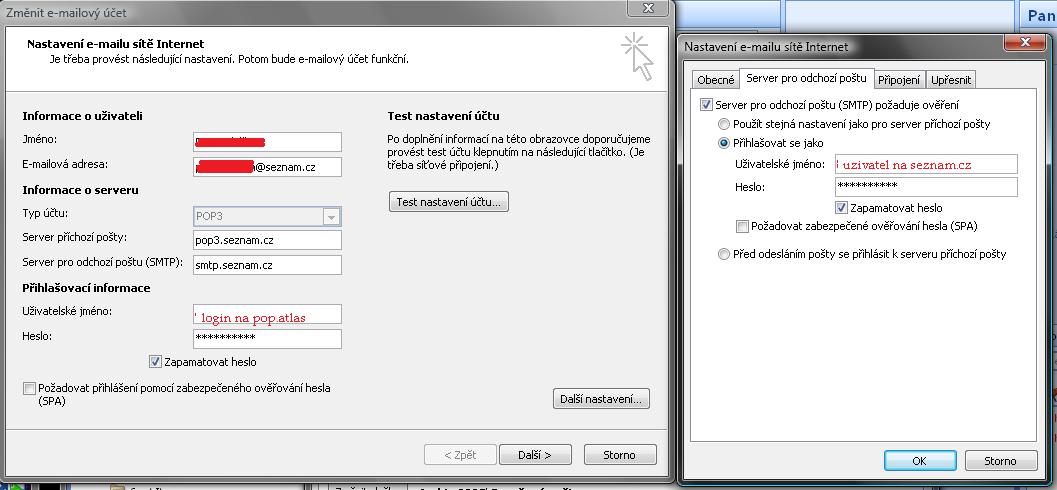Screen dimensions: 1057x490
Task: Toggle Zapamatovat heslo in SMTP dialog
Action: tap(841, 208)
